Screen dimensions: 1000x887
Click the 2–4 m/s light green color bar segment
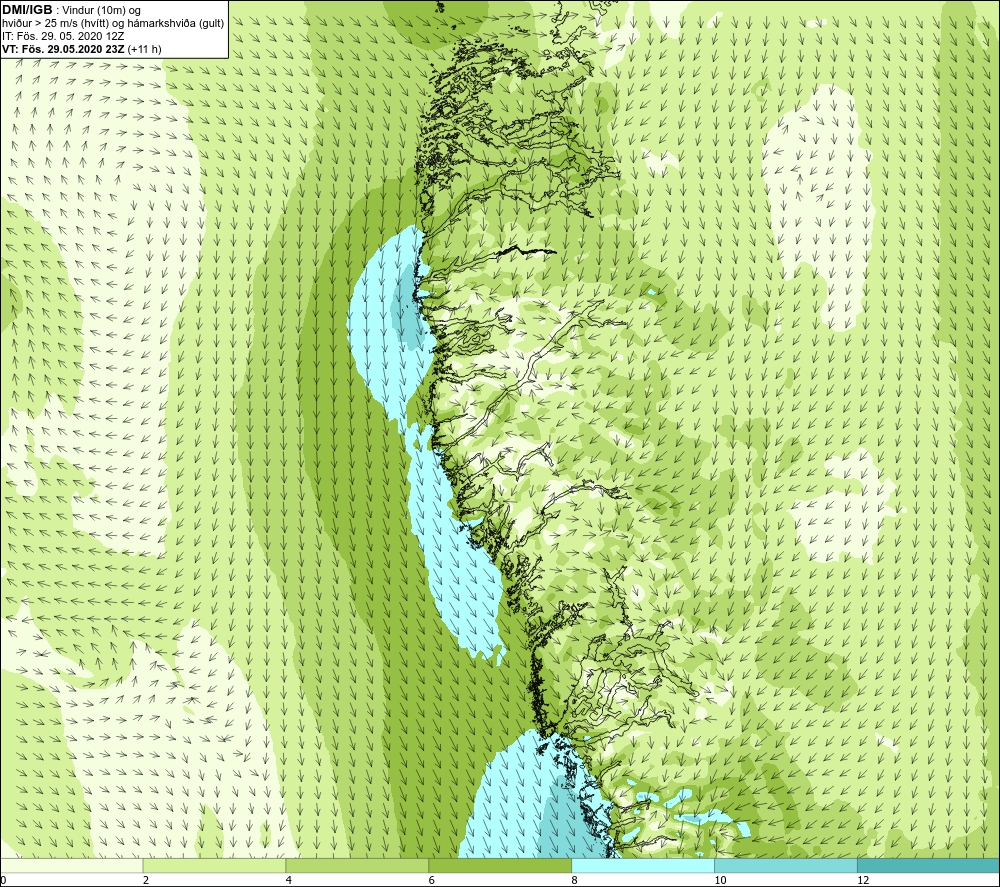pos(214,865)
